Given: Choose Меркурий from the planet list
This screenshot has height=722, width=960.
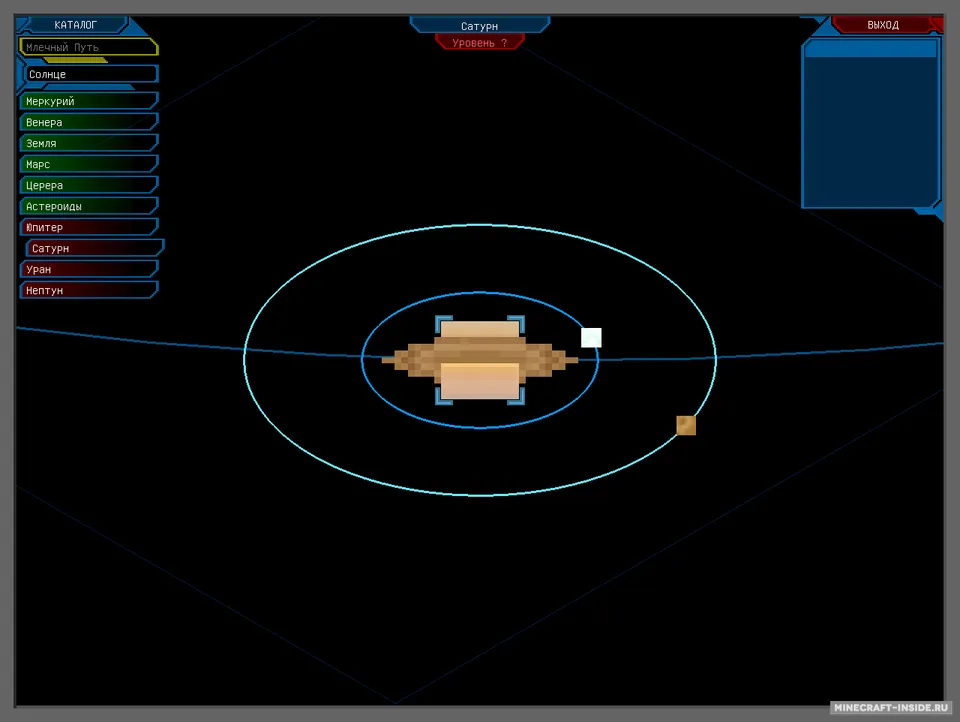Looking at the screenshot, I should (x=89, y=101).
